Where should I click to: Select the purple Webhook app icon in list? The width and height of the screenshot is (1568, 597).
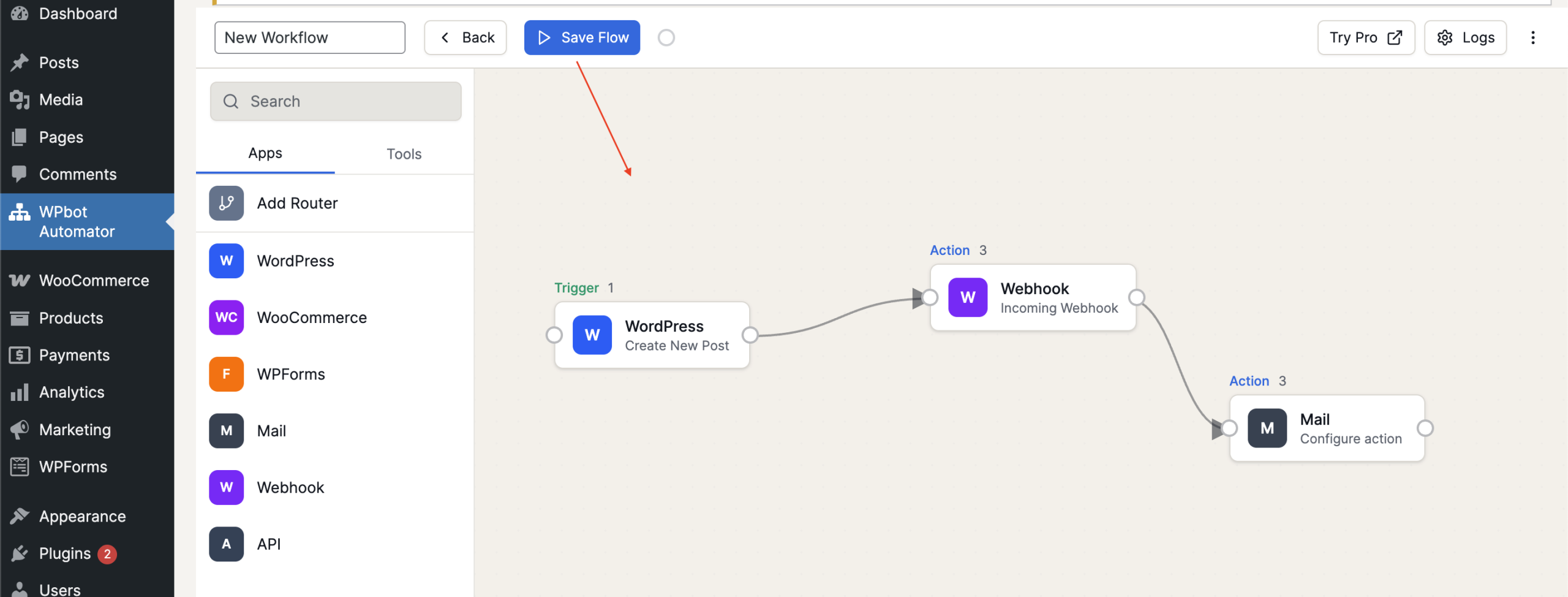coord(226,487)
